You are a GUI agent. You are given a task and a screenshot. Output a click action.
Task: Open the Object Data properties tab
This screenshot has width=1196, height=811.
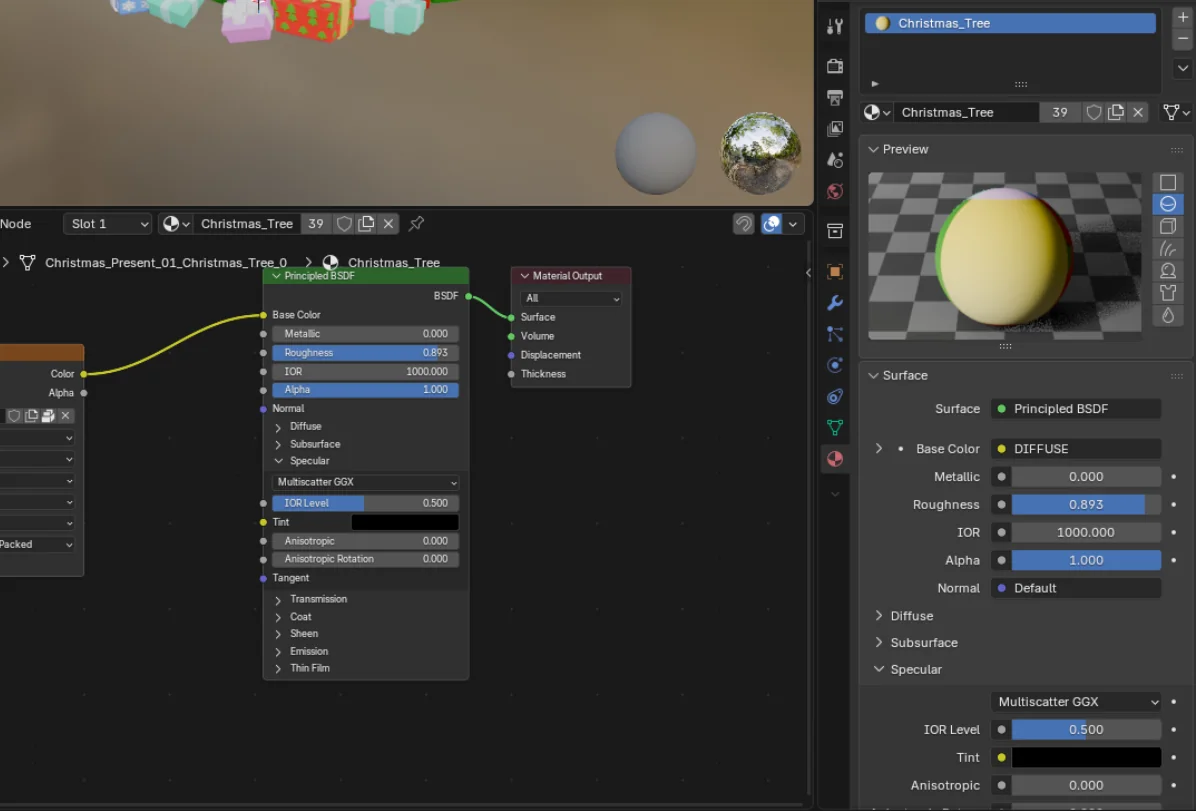(x=835, y=427)
